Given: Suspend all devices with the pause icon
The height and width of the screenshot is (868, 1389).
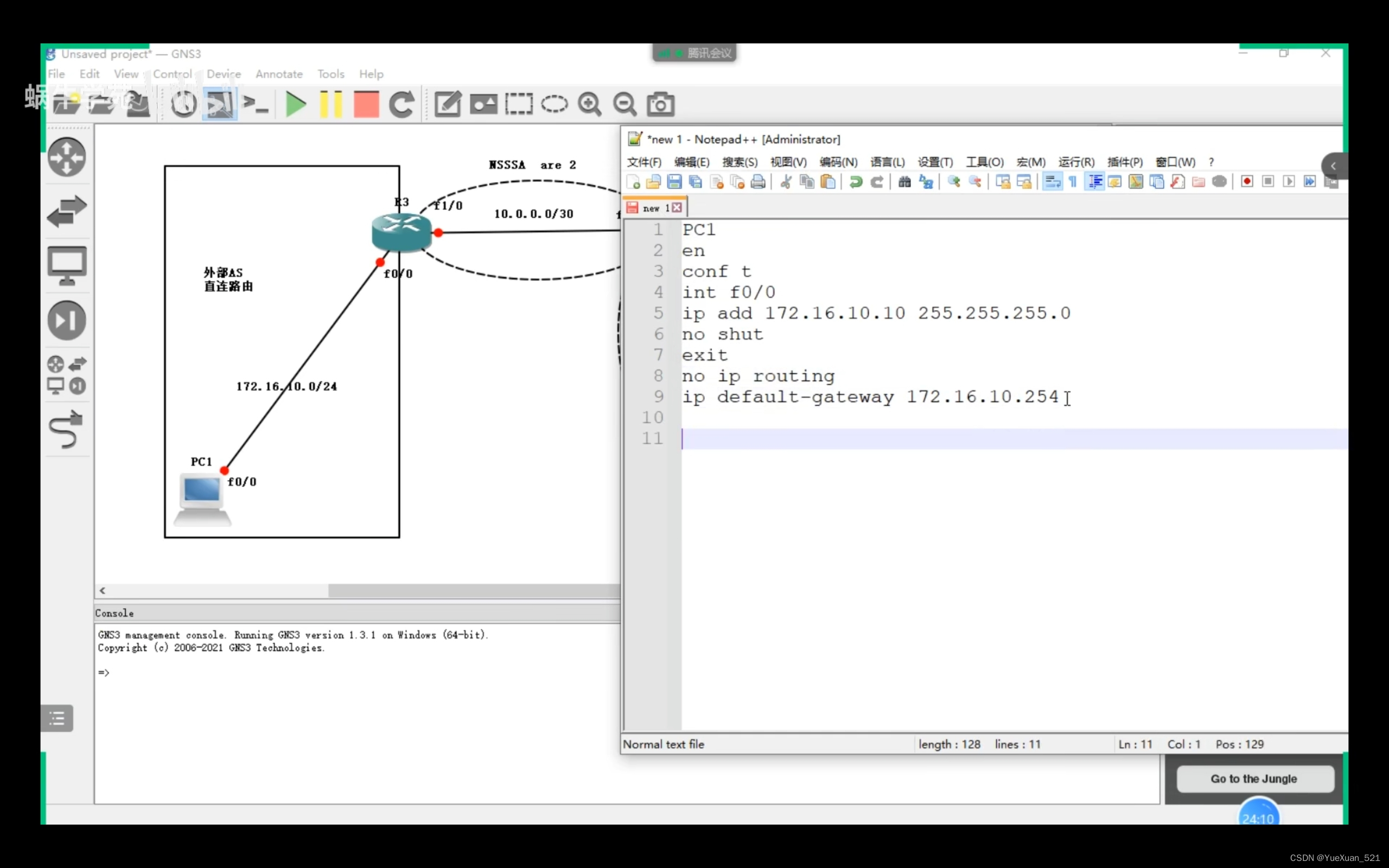Looking at the screenshot, I should coord(332,104).
